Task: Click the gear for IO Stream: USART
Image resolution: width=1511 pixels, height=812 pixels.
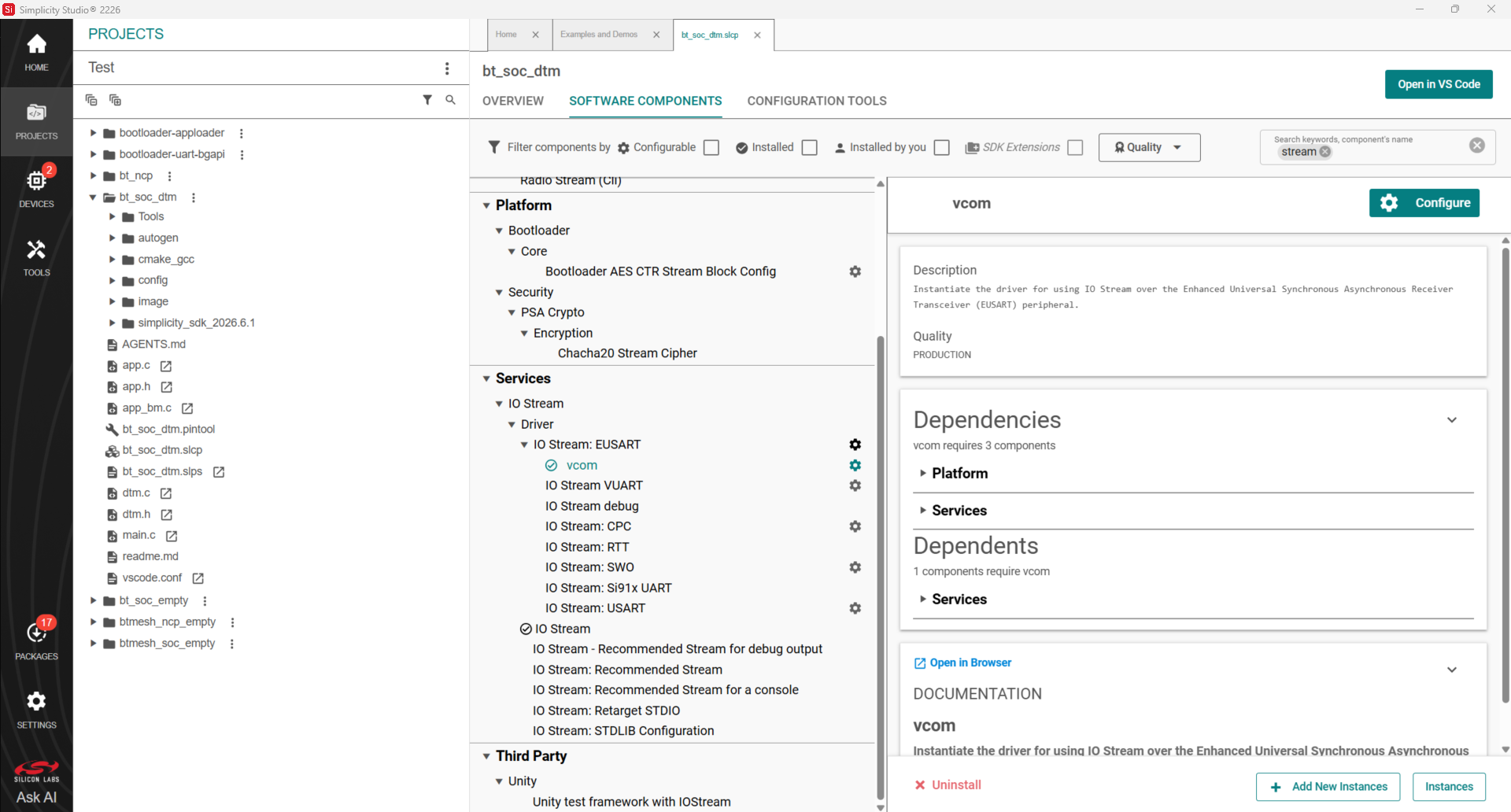Action: pyautogui.click(x=855, y=608)
